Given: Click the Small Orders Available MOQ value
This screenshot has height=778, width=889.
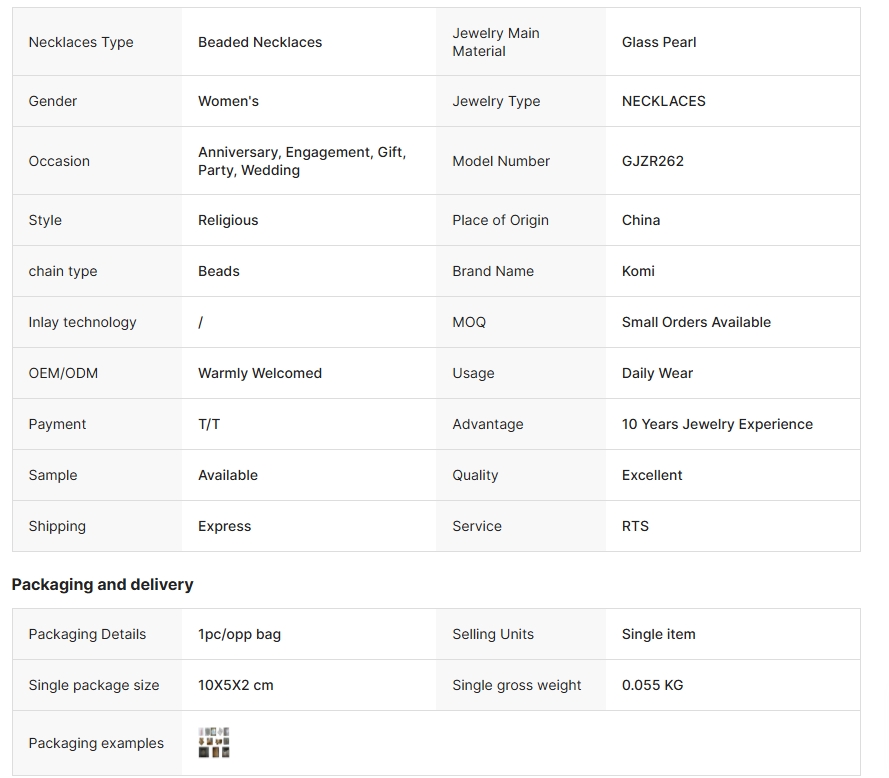Looking at the screenshot, I should click(x=696, y=322).
